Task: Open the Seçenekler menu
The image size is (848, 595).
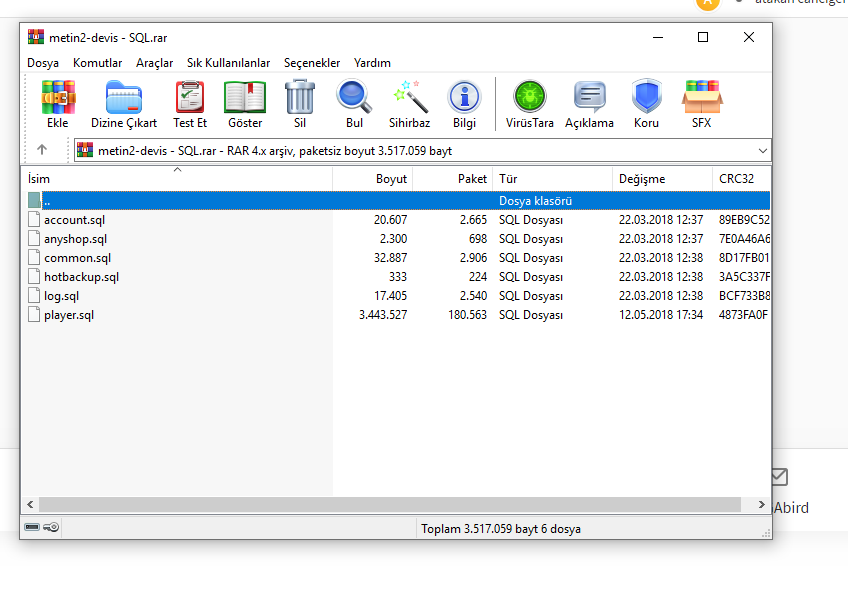Action: pyautogui.click(x=312, y=63)
